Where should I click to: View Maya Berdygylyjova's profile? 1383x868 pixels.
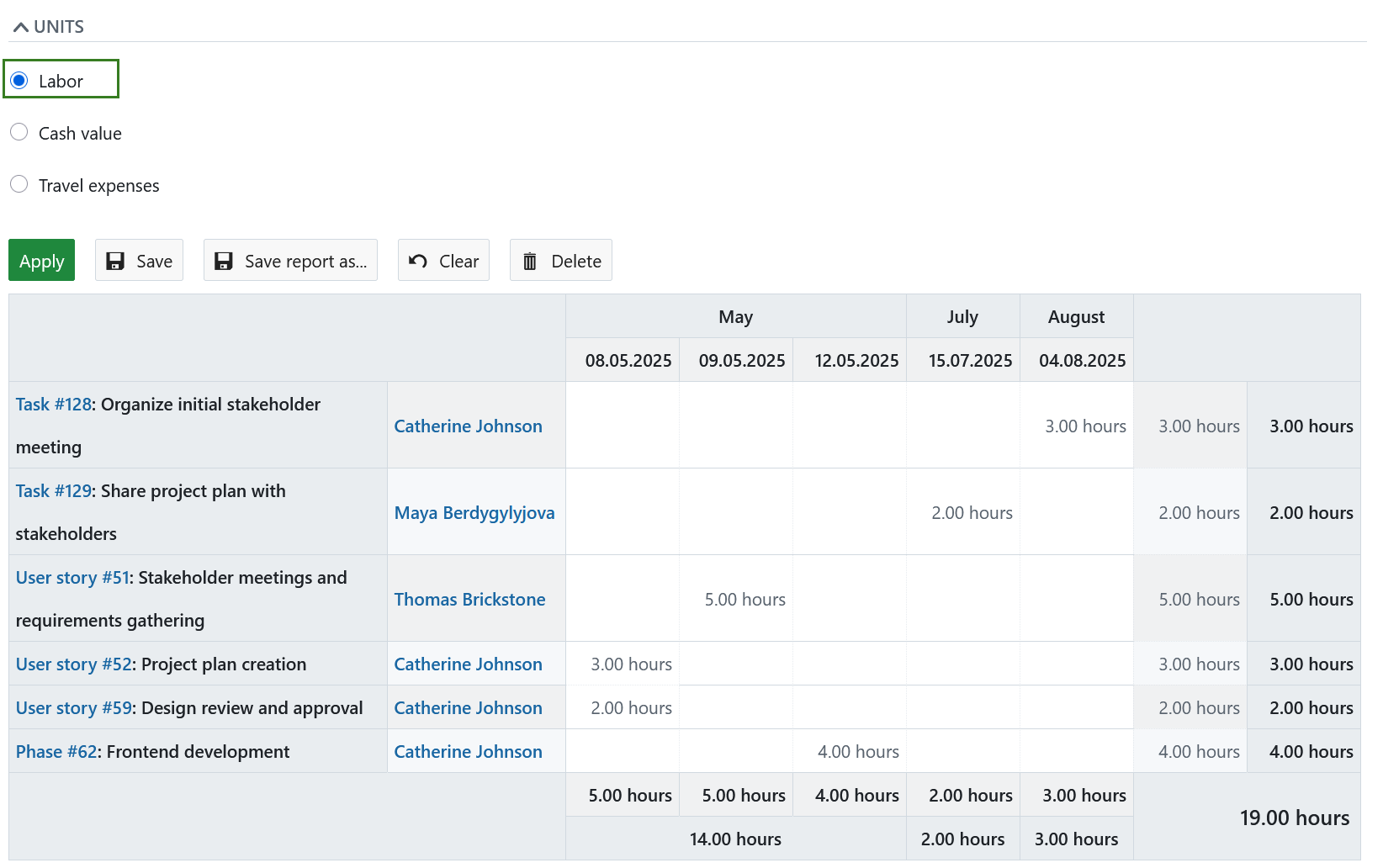[x=474, y=512]
